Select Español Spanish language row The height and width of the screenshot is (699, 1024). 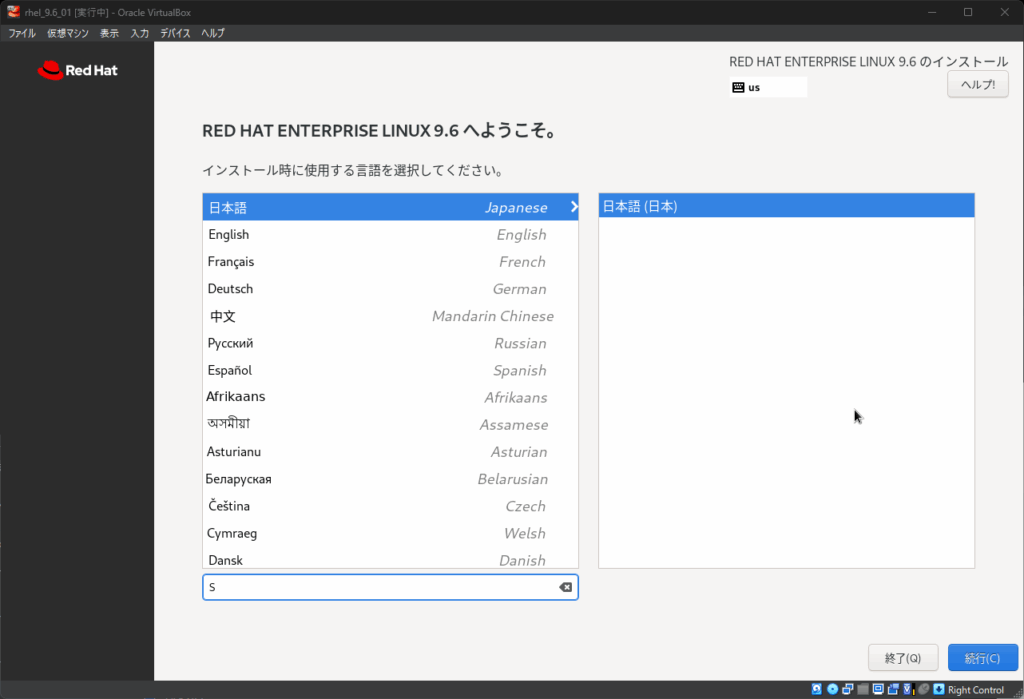pos(391,370)
